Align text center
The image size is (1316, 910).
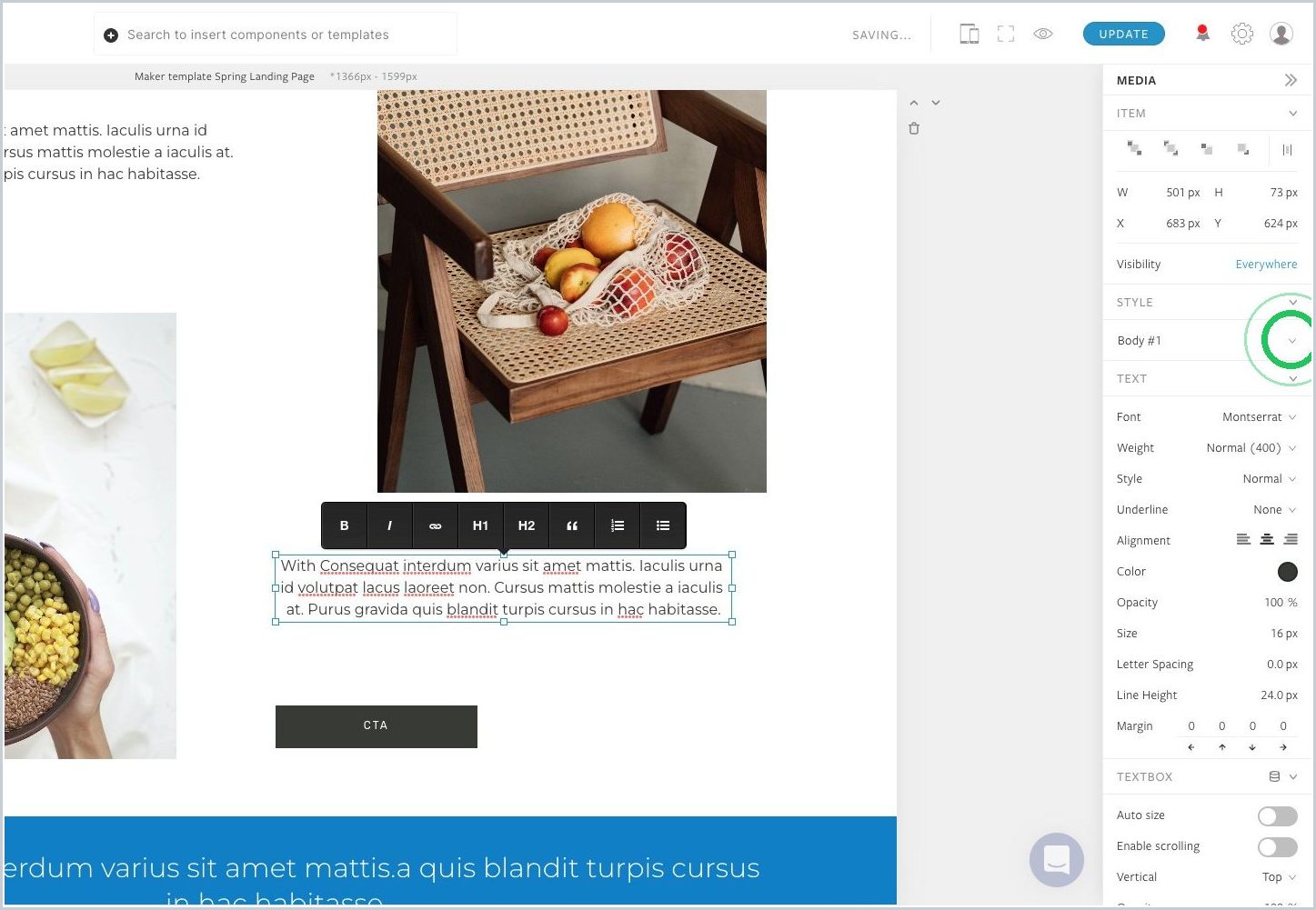(x=1267, y=540)
